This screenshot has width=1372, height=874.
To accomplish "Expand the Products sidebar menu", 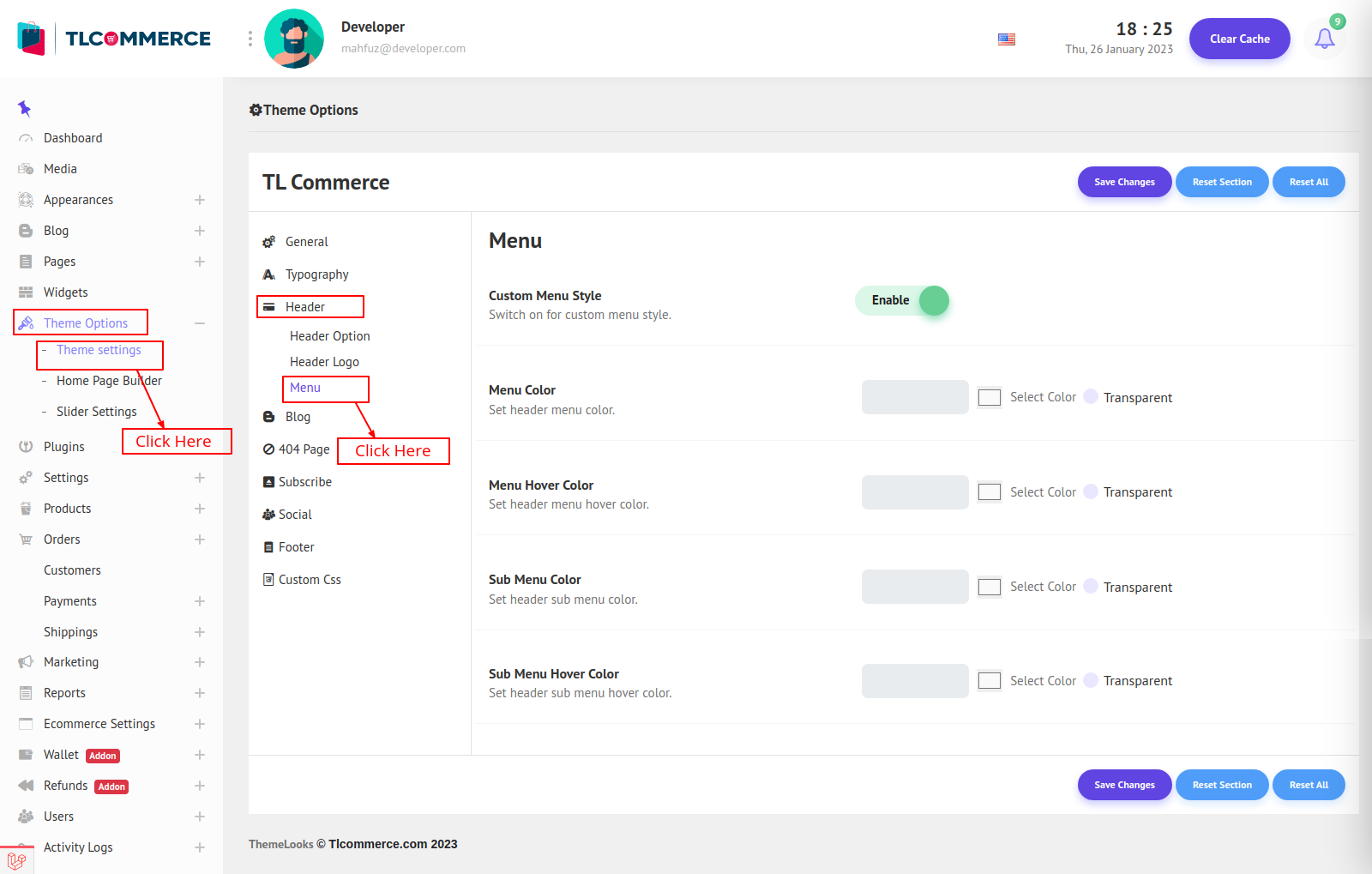I will pos(199,509).
